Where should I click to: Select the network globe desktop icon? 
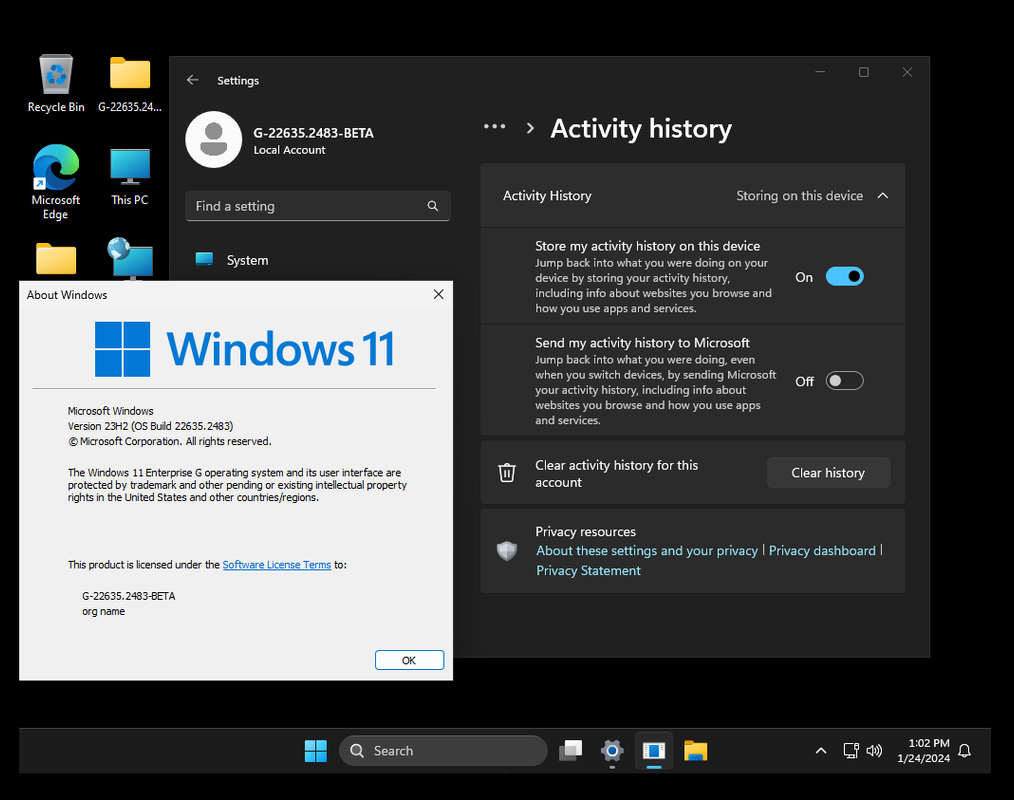[x=130, y=259]
